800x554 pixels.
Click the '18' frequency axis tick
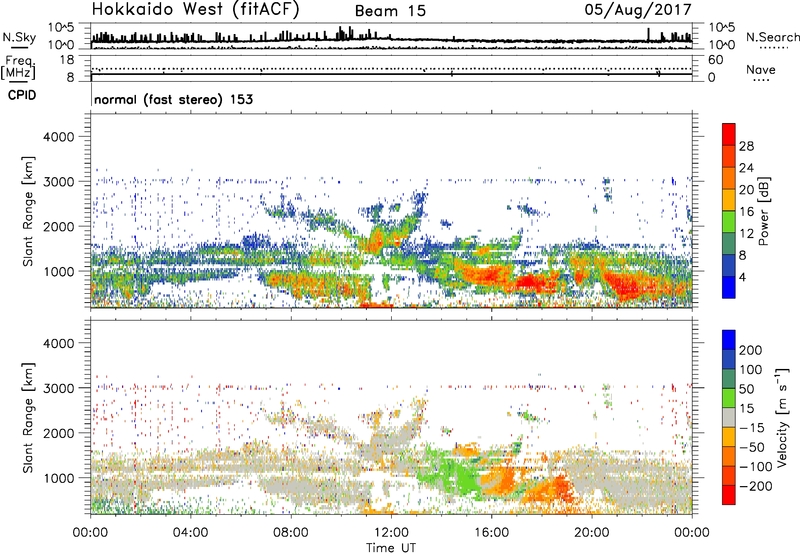pyautogui.click(x=66, y=60)
